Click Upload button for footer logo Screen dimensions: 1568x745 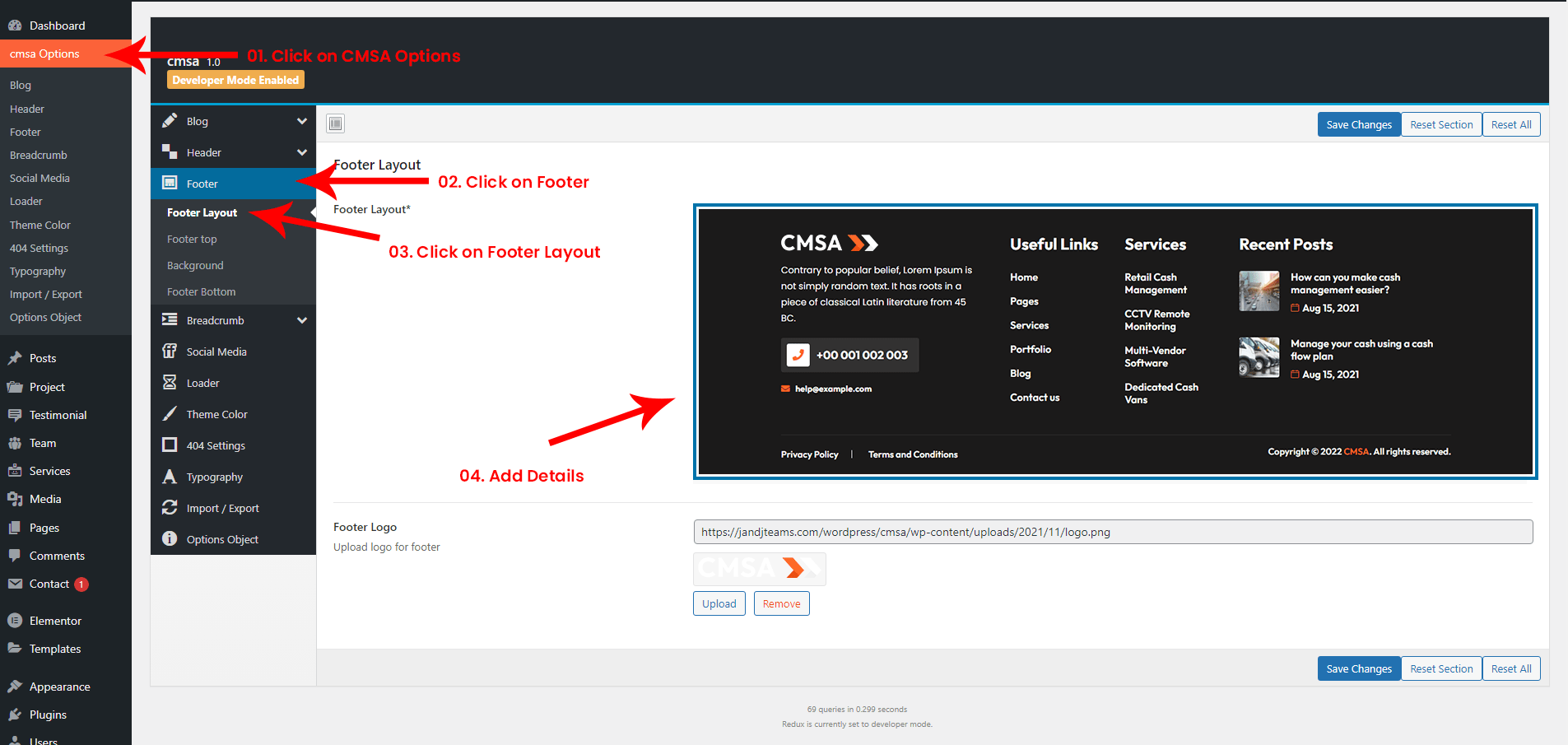(719, 603)
